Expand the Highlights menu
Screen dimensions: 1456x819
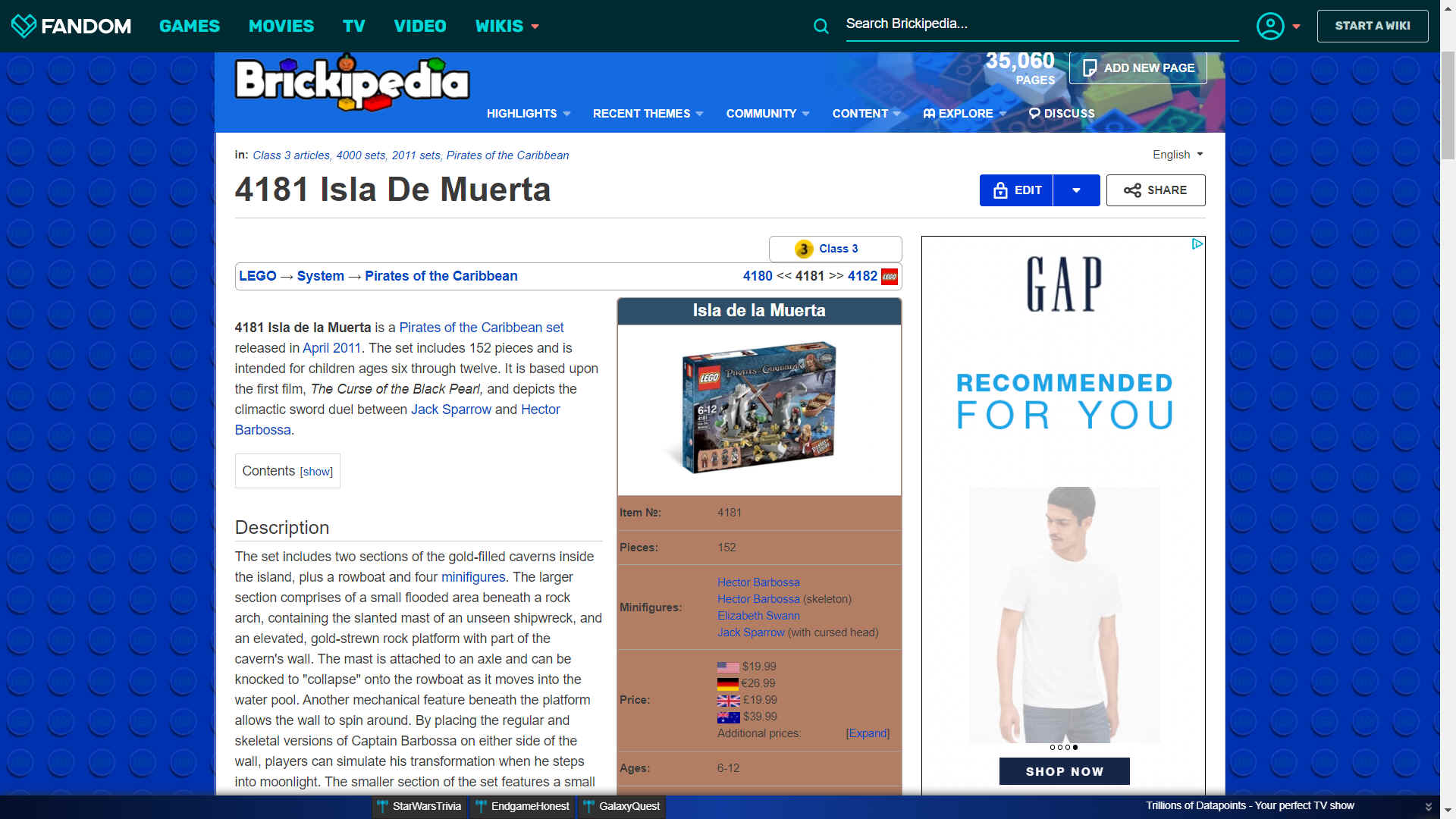[529, 113]
